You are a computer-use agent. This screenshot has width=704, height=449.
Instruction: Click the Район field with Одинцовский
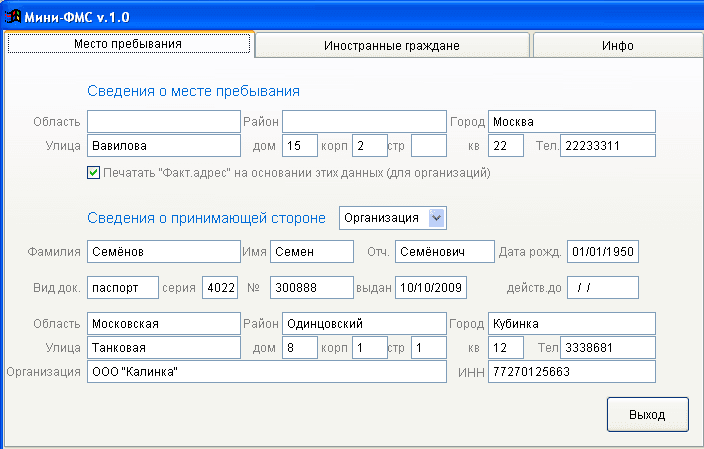[x=364, y=324]
